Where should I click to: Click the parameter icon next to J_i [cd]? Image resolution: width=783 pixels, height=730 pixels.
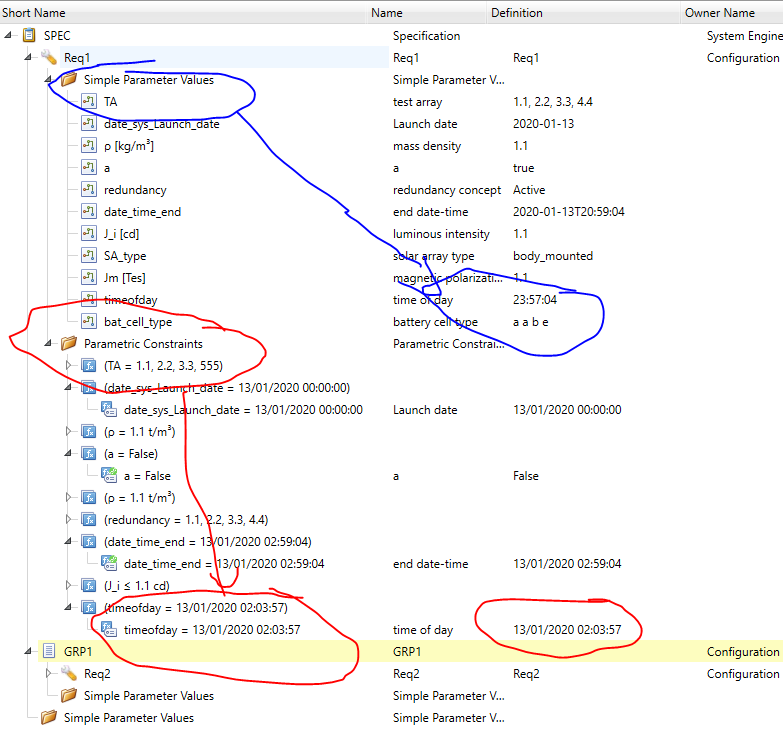[x=89, y=233]
